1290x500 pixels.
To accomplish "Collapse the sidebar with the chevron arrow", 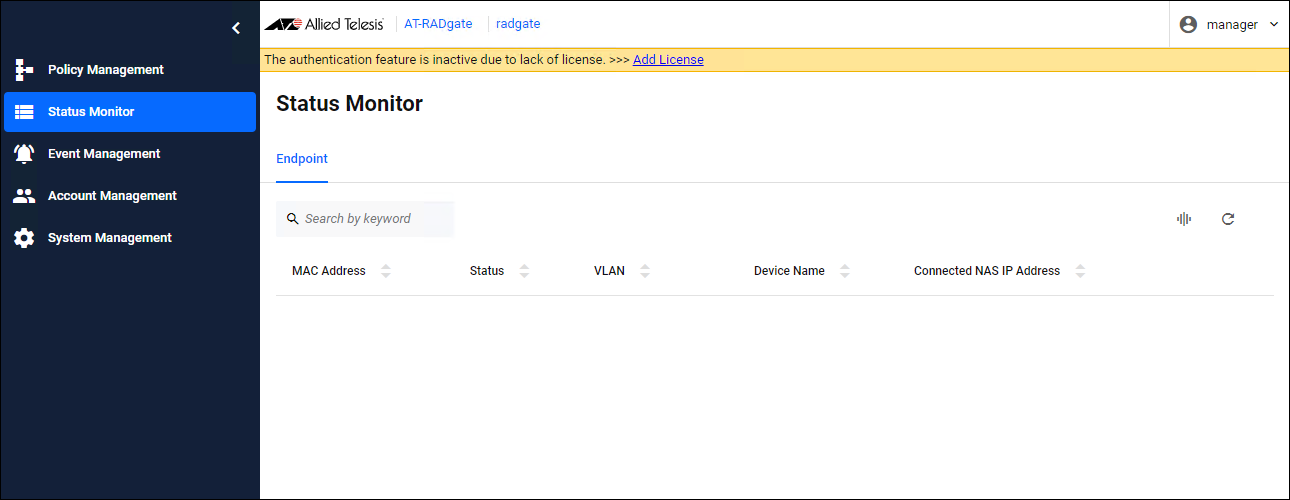I will point(236,28).
